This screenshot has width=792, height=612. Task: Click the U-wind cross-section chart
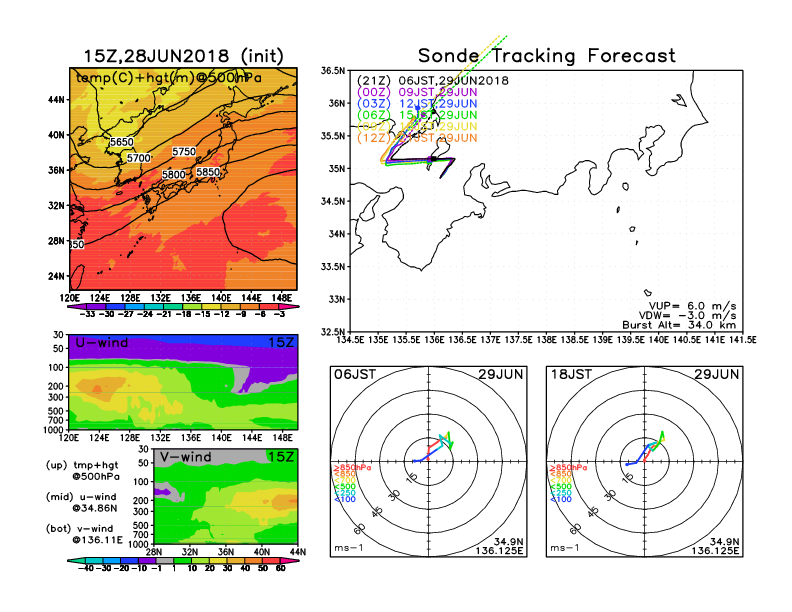183,382
